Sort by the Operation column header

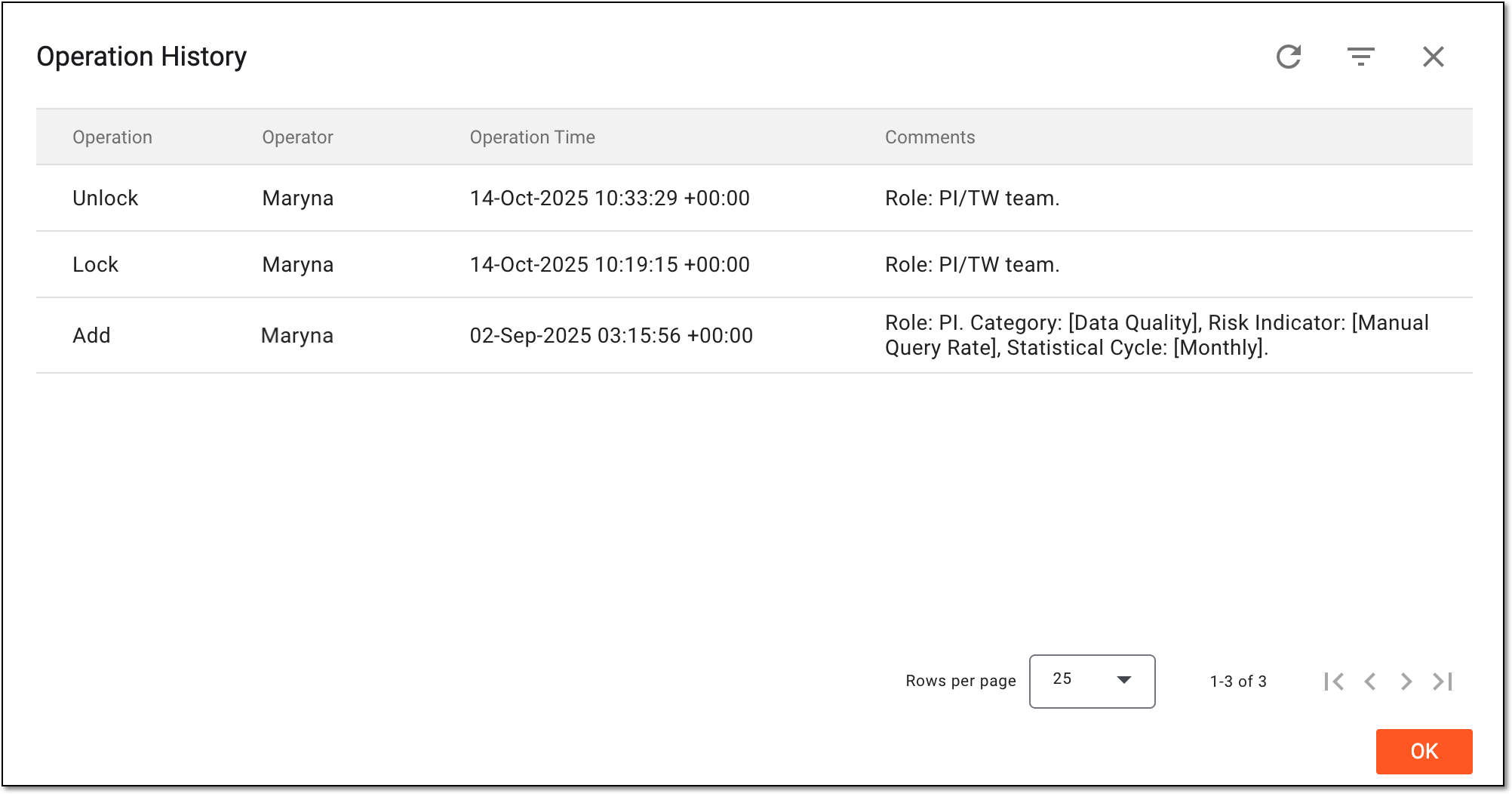point(112,137)
